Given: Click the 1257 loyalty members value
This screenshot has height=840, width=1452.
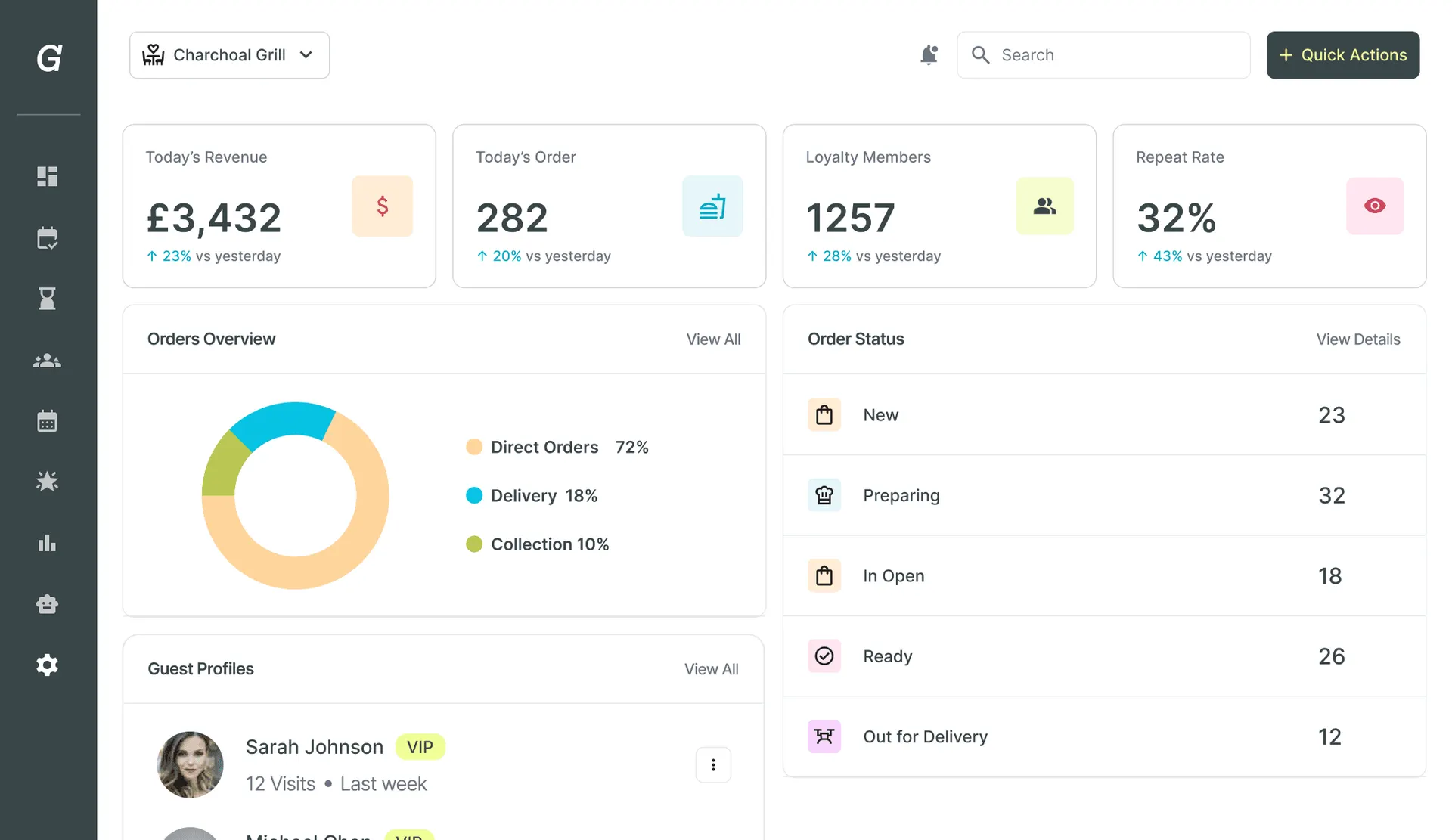Looking at the screenshot, I should 851,218.
